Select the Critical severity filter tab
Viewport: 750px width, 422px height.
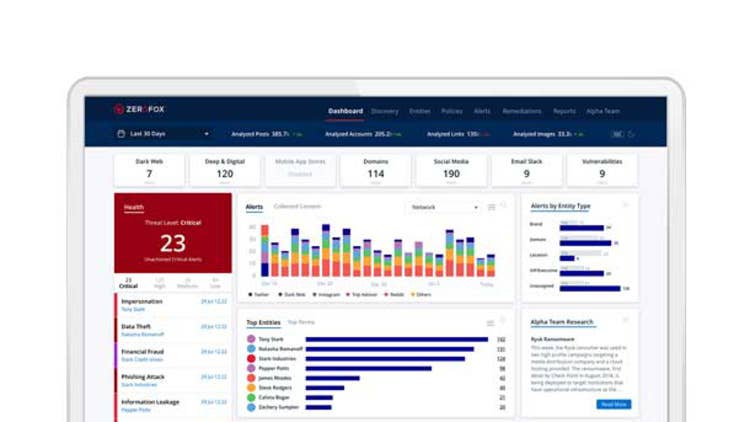[128, 283]
